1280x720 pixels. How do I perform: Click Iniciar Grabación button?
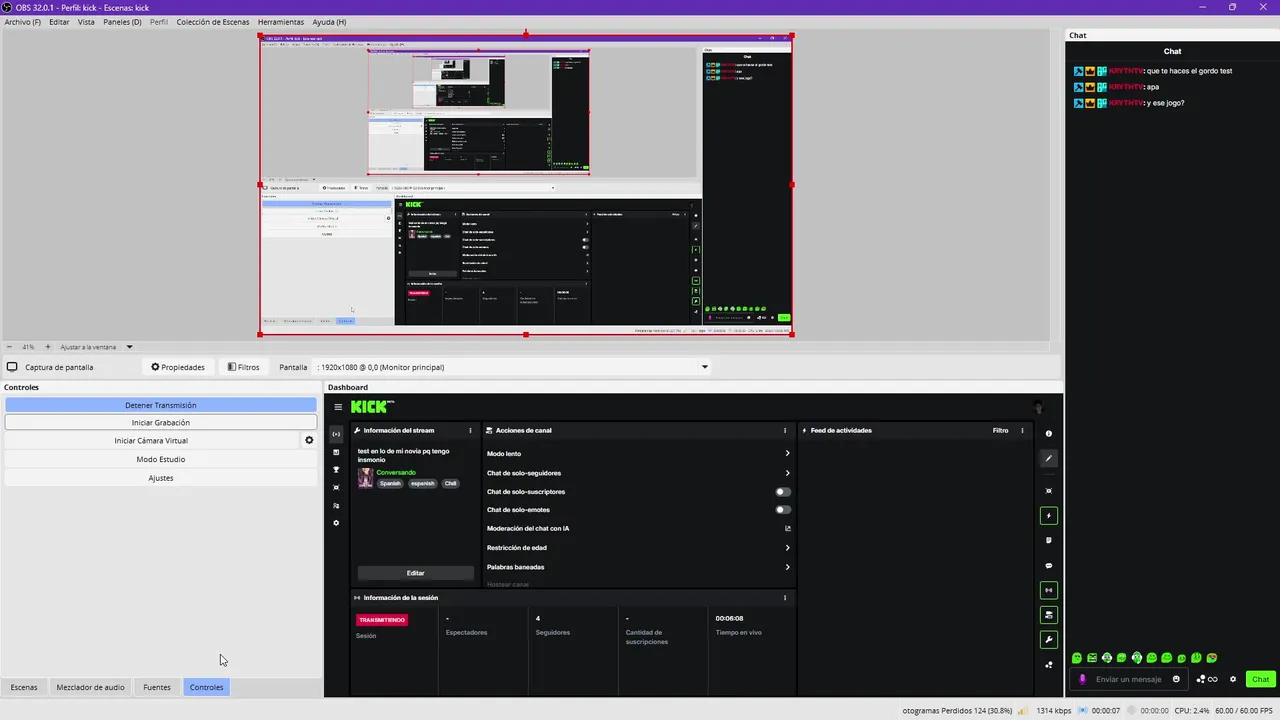click(x=161, y=422)
